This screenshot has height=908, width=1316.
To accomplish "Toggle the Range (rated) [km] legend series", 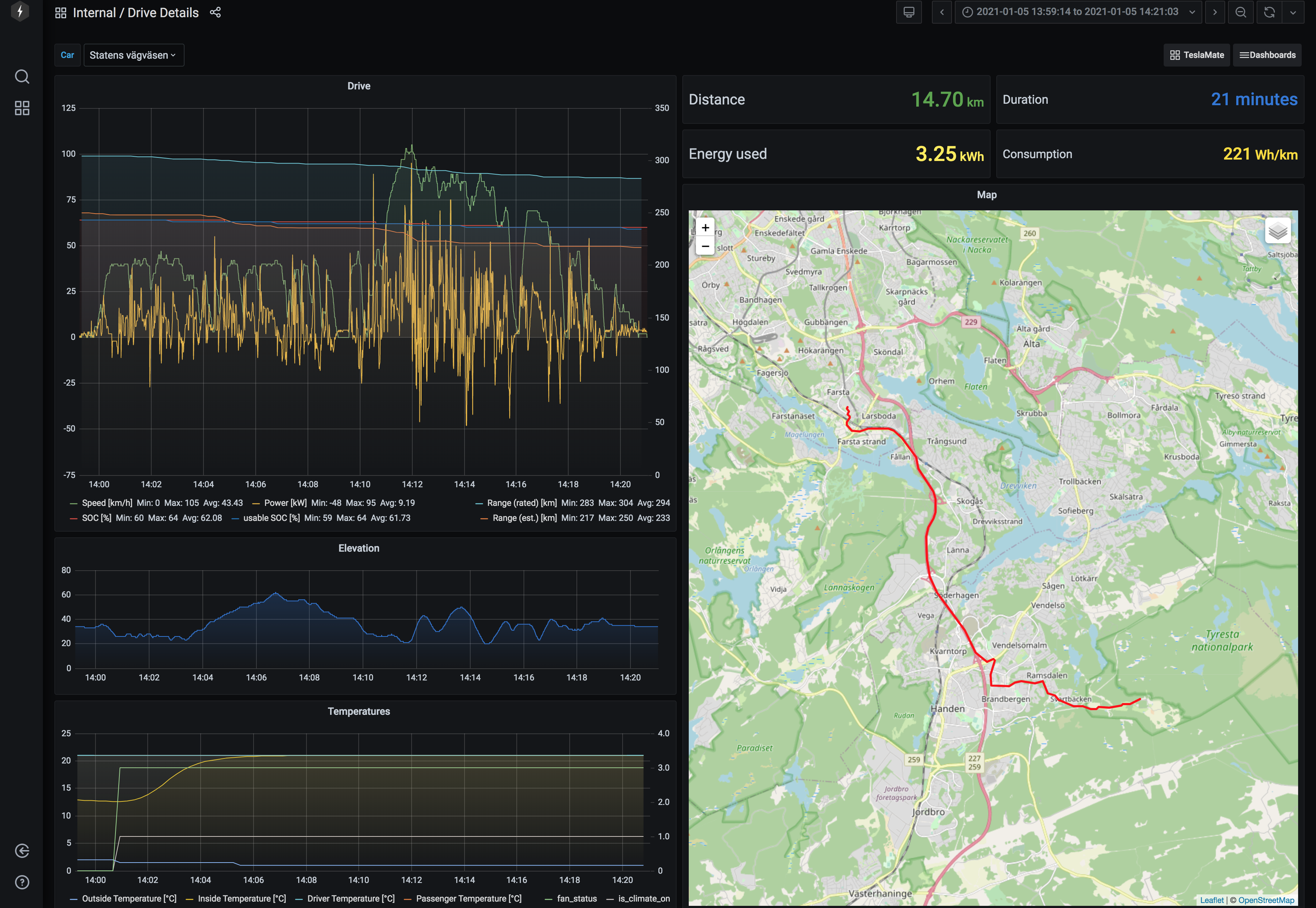I will pyautogui.click(x=522, y=503).
